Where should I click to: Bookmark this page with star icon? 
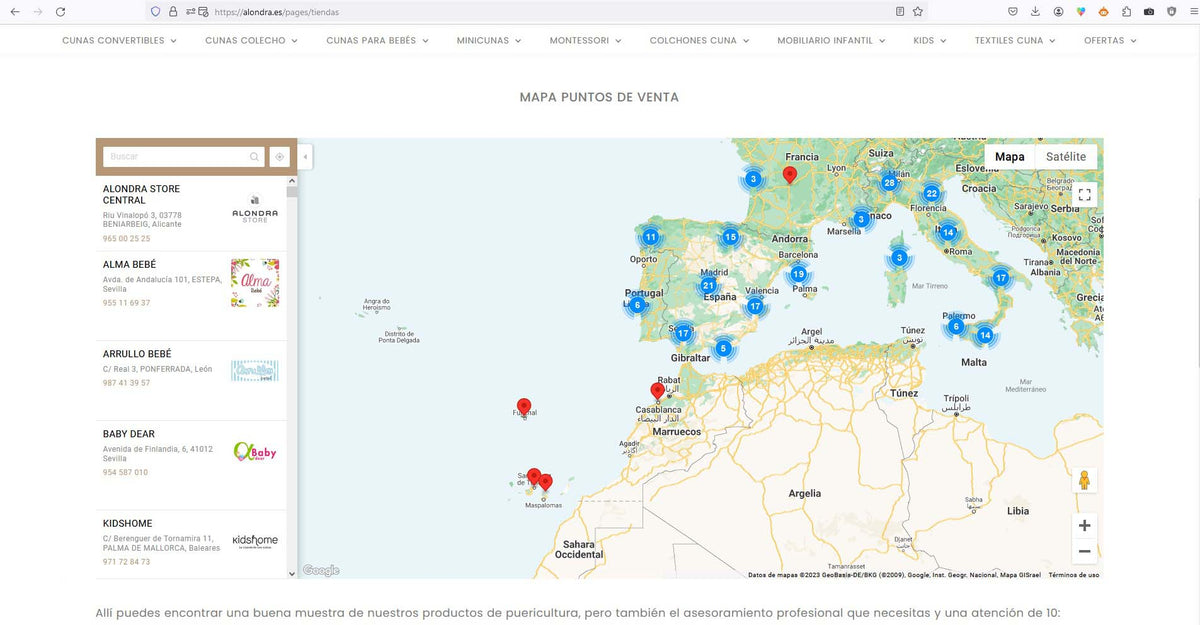[917, 11]
